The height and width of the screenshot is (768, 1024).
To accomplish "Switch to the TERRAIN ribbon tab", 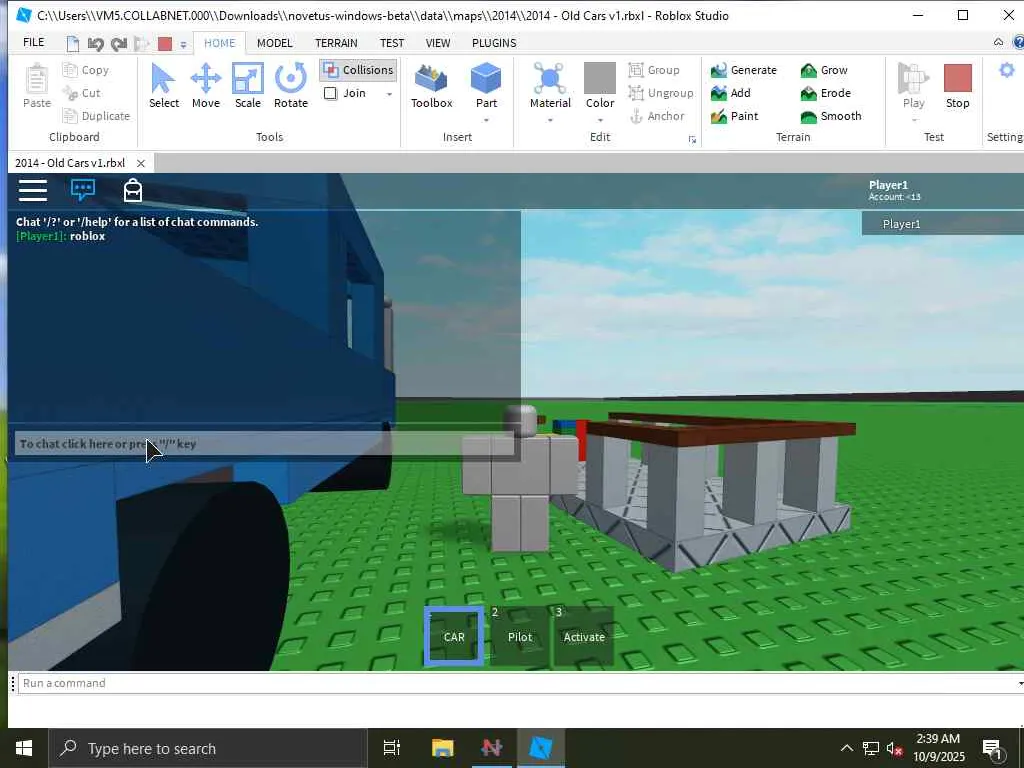I will click(336, 43).
